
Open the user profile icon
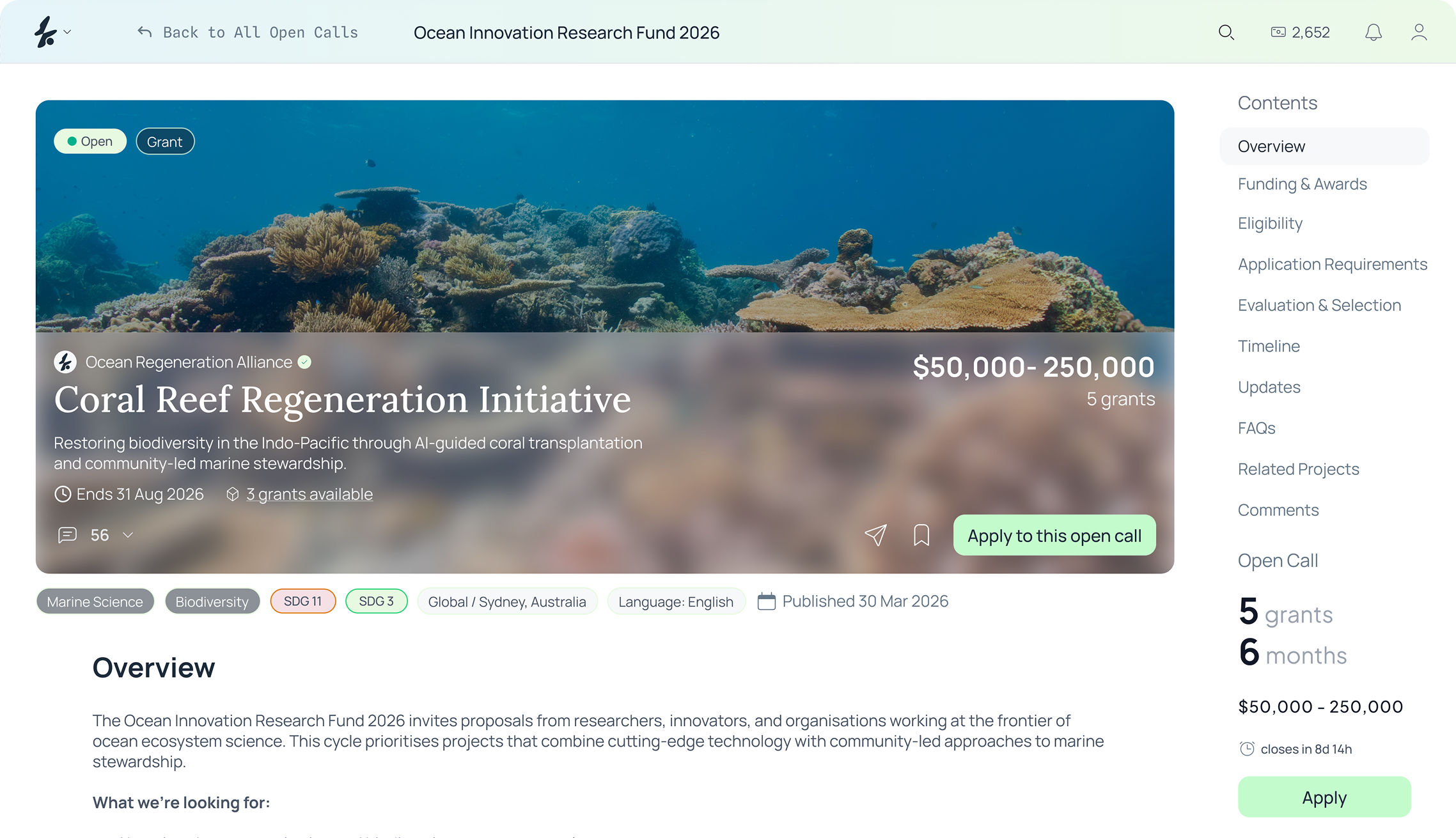[1419, 32]
